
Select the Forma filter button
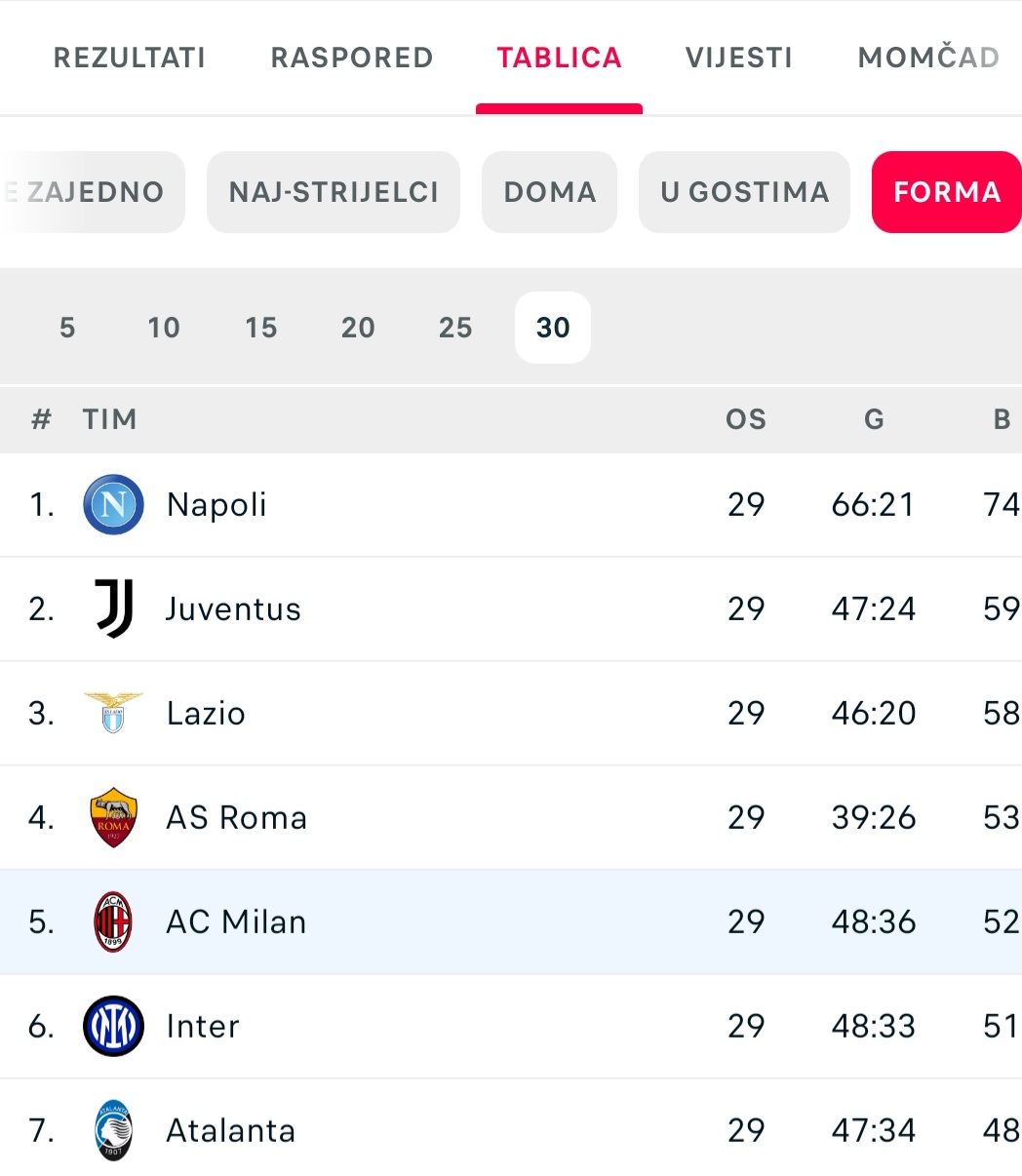point(946,192)
